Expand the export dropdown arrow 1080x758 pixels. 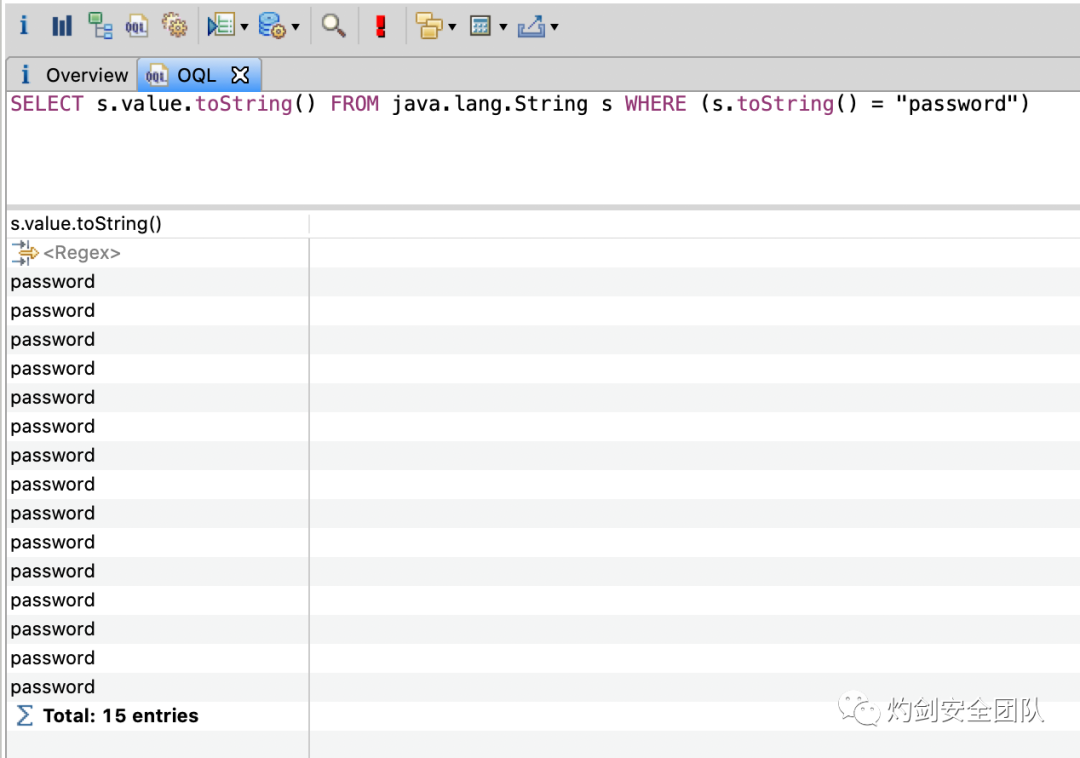[554, 28]
